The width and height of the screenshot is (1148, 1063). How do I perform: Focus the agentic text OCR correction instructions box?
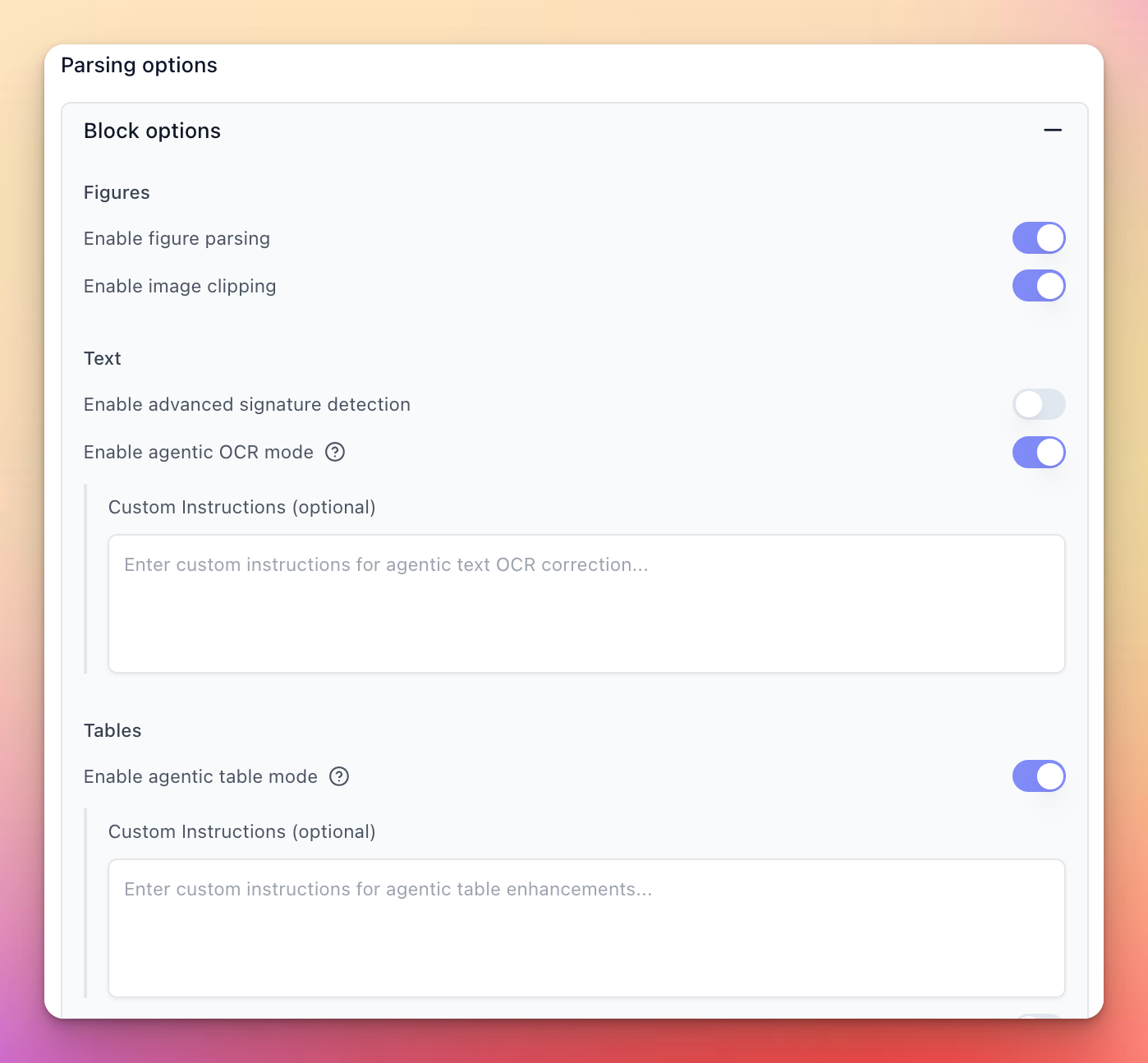(x=586, y=604)
